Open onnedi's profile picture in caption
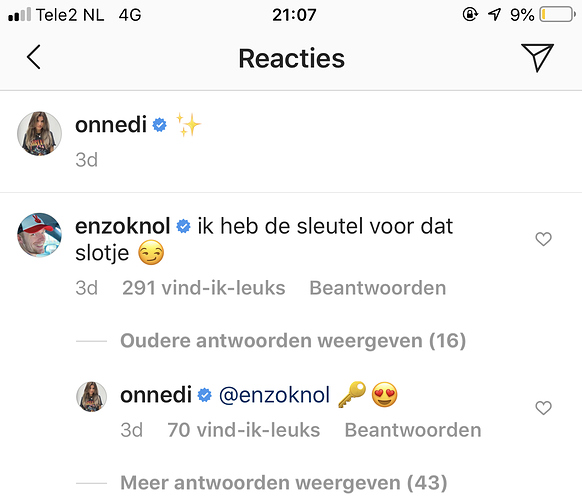582x500 pixels. 39,133
